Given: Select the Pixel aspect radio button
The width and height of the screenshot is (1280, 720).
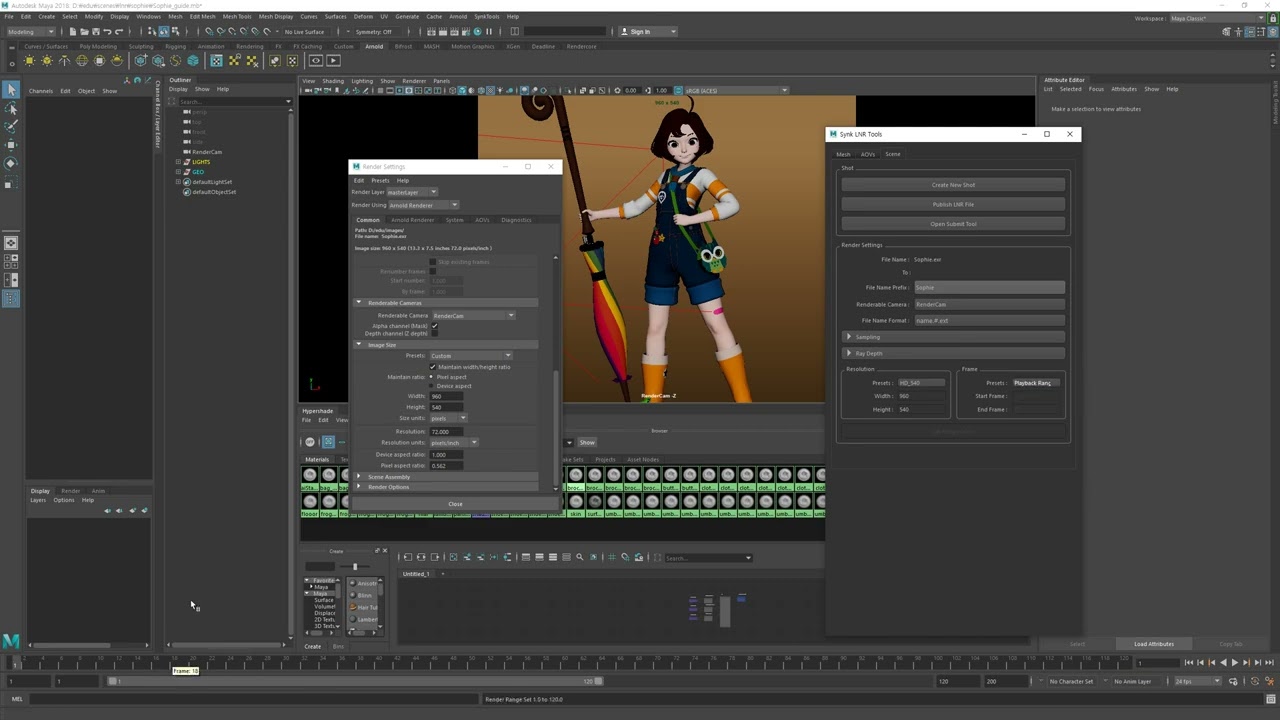Looking at the screenshot, I should (x=432, y=377).
